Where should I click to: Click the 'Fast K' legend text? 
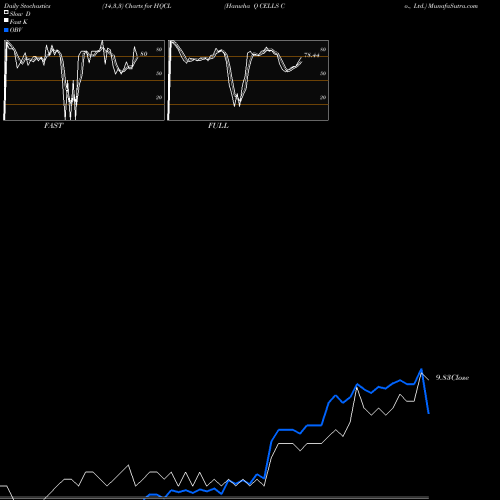pos(19,22)
